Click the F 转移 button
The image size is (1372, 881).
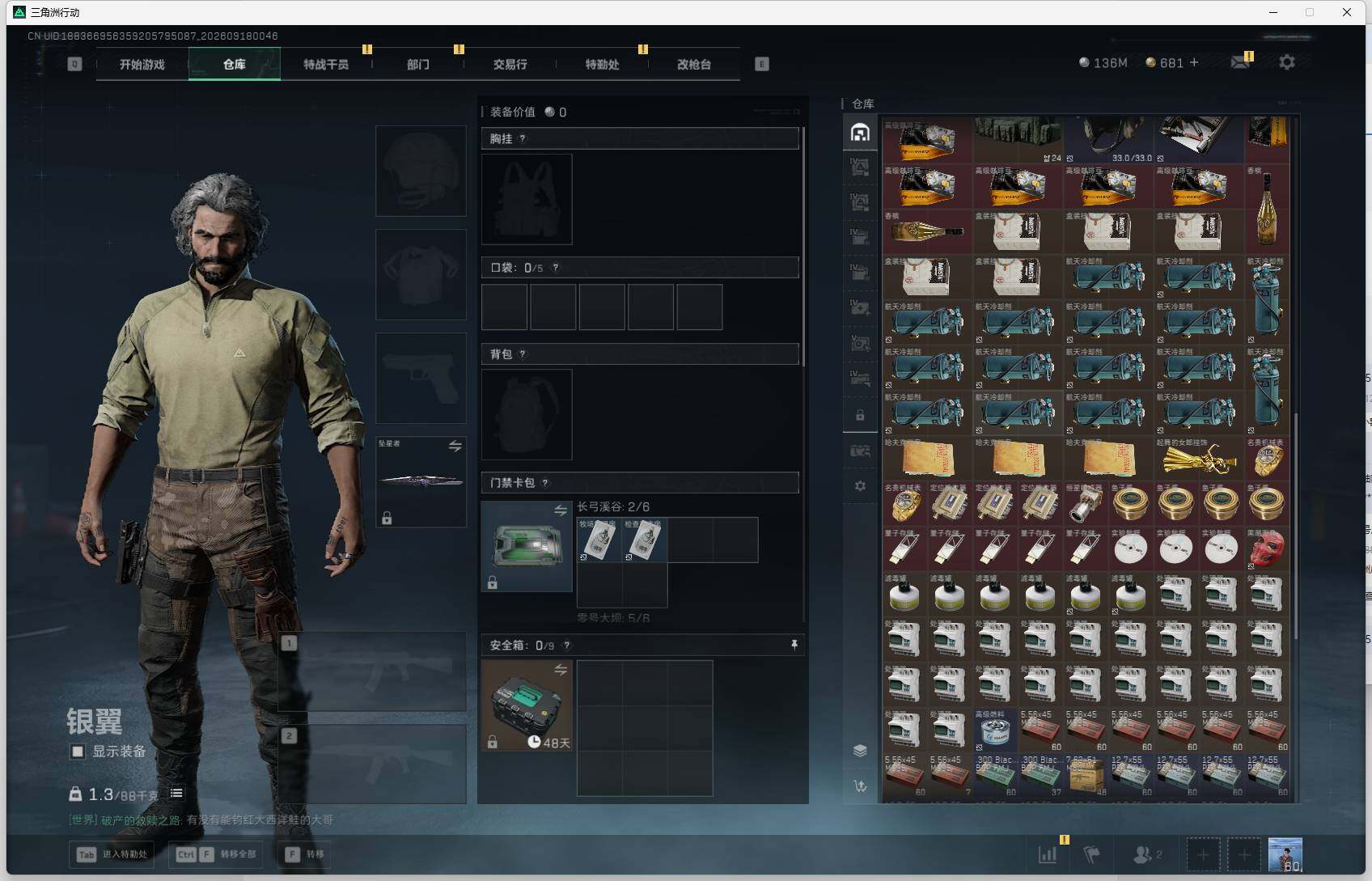[304, 854]
